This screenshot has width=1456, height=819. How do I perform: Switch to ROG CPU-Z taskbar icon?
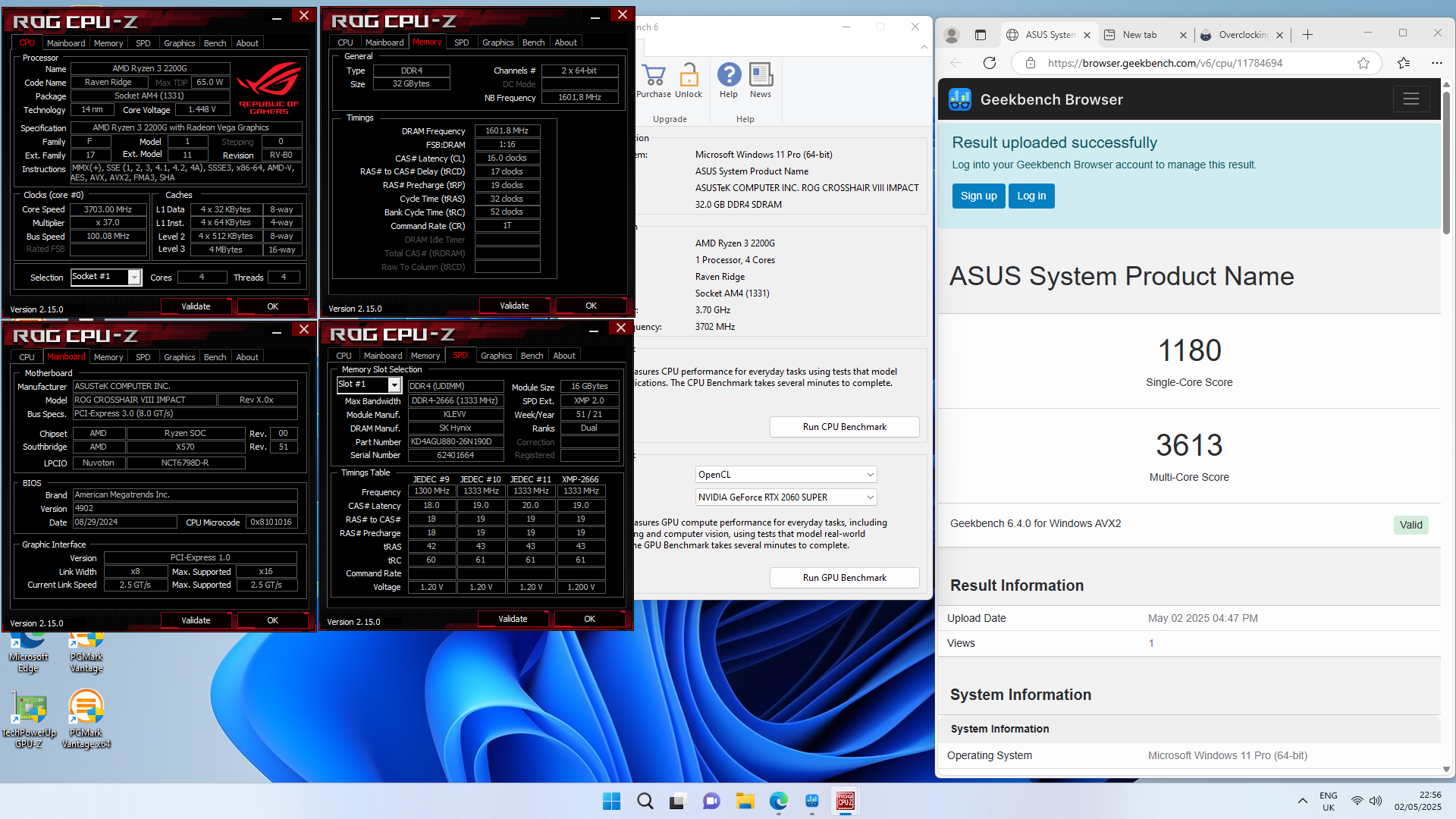pos(845,801)
